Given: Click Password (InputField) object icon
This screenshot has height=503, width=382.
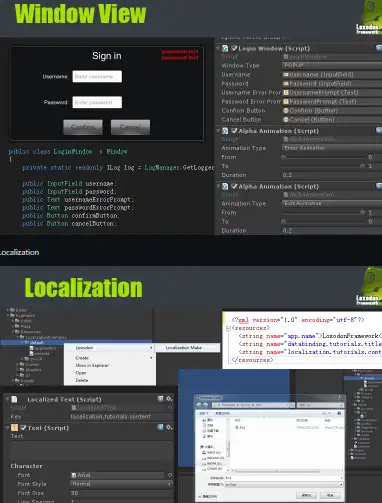Looking at the screenshot, I should click(x=286, y=84).
